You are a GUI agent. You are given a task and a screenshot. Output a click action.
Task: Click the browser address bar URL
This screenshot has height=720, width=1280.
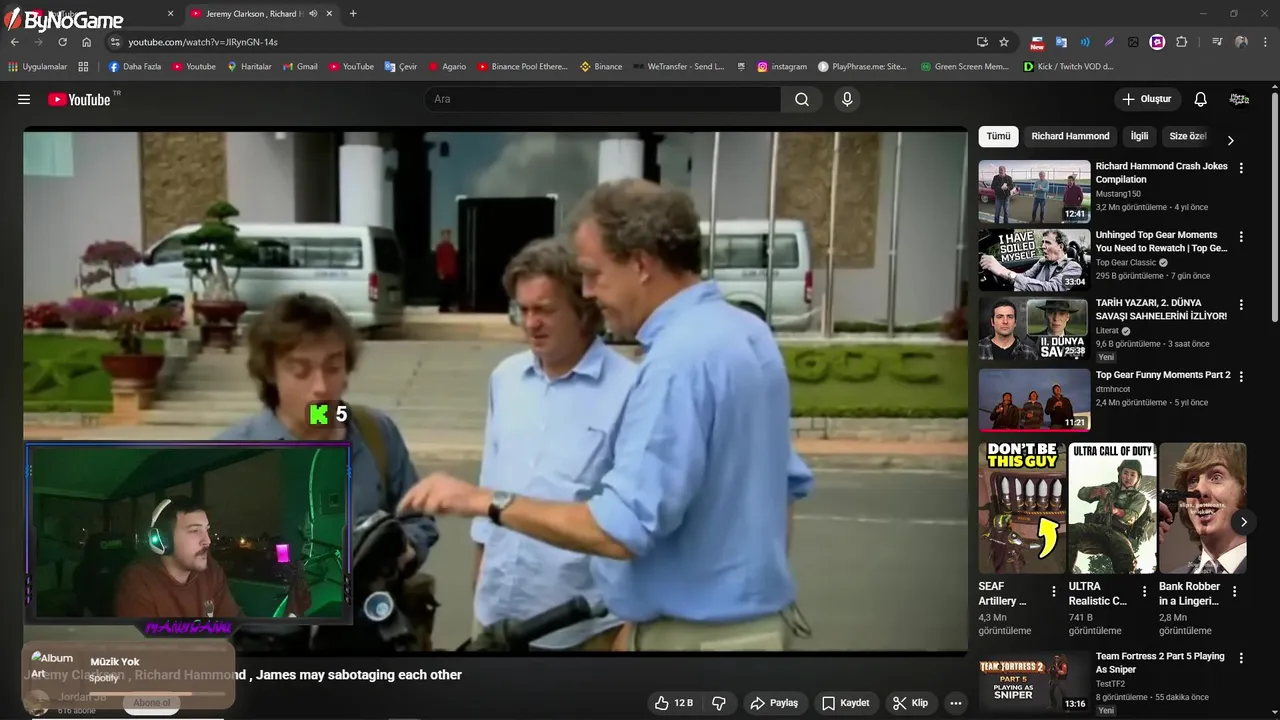[x=203, y=42]
